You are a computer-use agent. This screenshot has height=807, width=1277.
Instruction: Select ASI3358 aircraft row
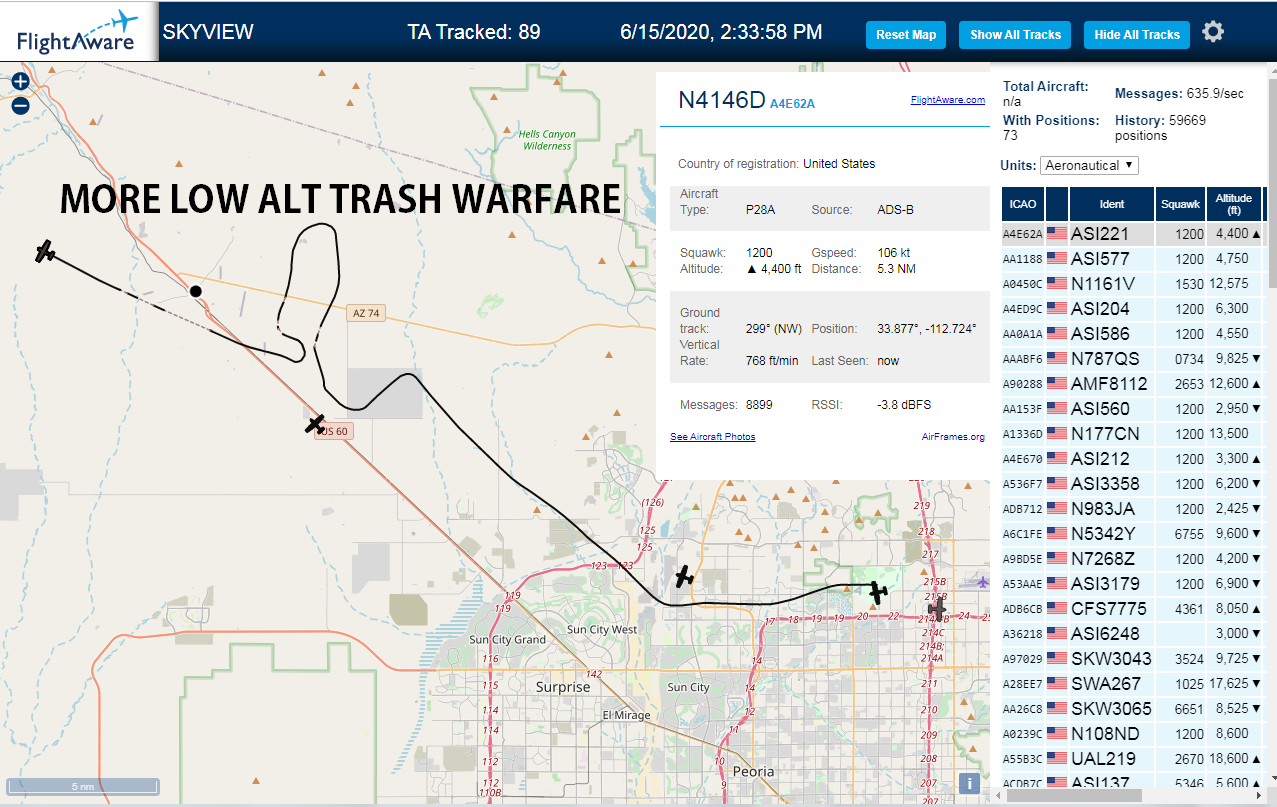pyautogui.click(x=1132, y=484)
